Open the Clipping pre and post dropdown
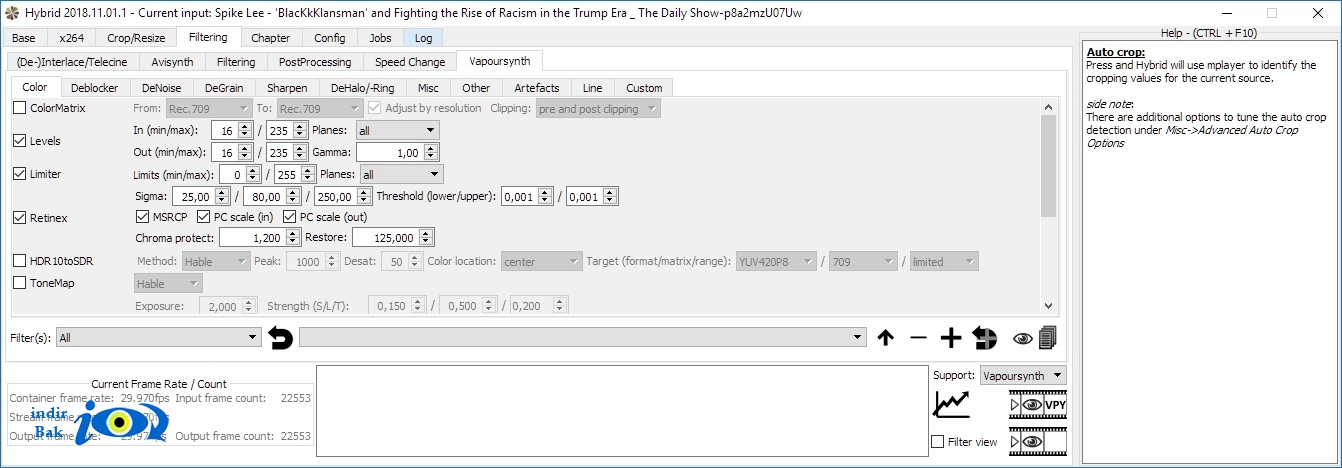The height and width of the screenshot is (468, 1342). coord(598,108)
